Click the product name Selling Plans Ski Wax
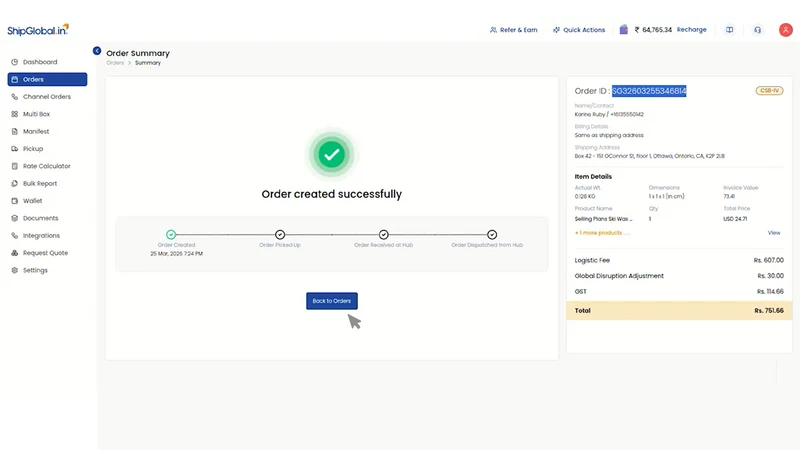 point(603,219)
